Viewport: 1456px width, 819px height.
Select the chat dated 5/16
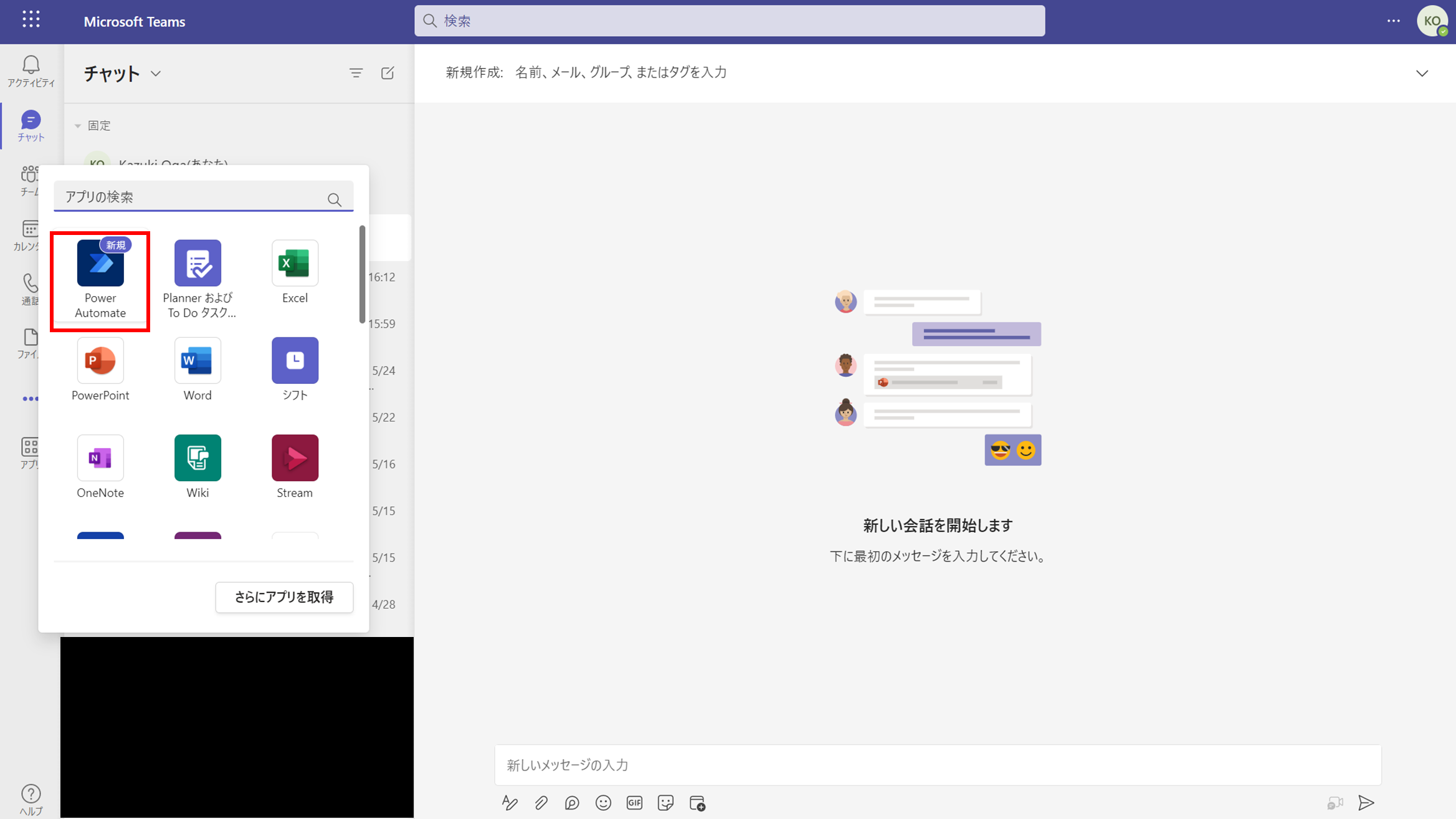[x=389, y=464]
